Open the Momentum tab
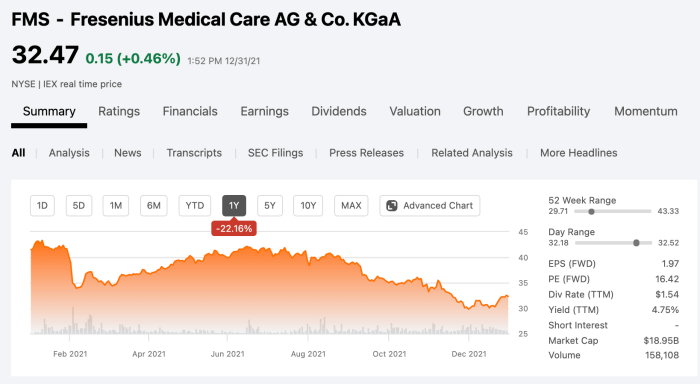700x384 pixels. coord(646,111)
